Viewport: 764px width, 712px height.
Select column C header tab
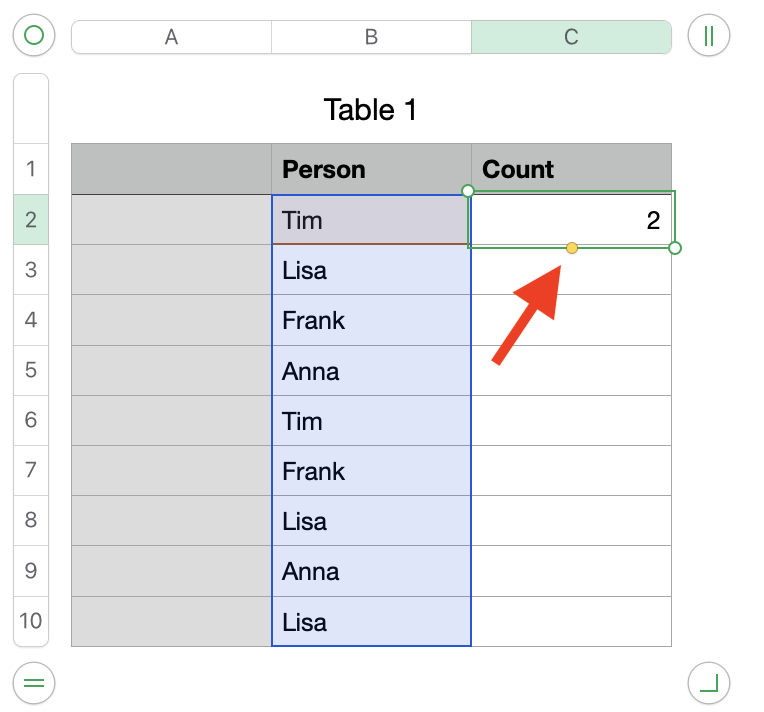[x=571, y=37]
